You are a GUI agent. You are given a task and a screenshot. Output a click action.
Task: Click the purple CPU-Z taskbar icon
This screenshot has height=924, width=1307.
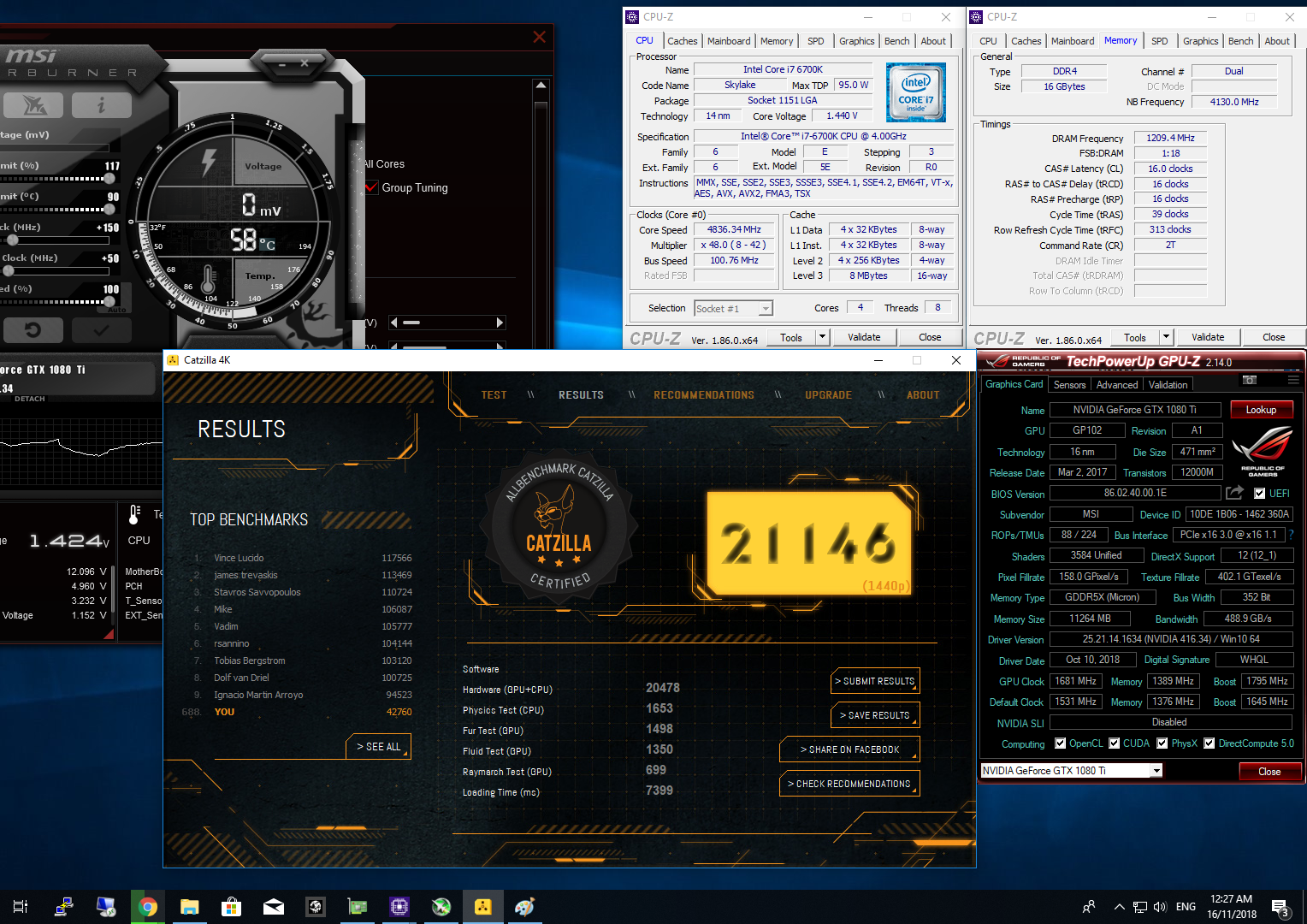click(x=399, y=907)
